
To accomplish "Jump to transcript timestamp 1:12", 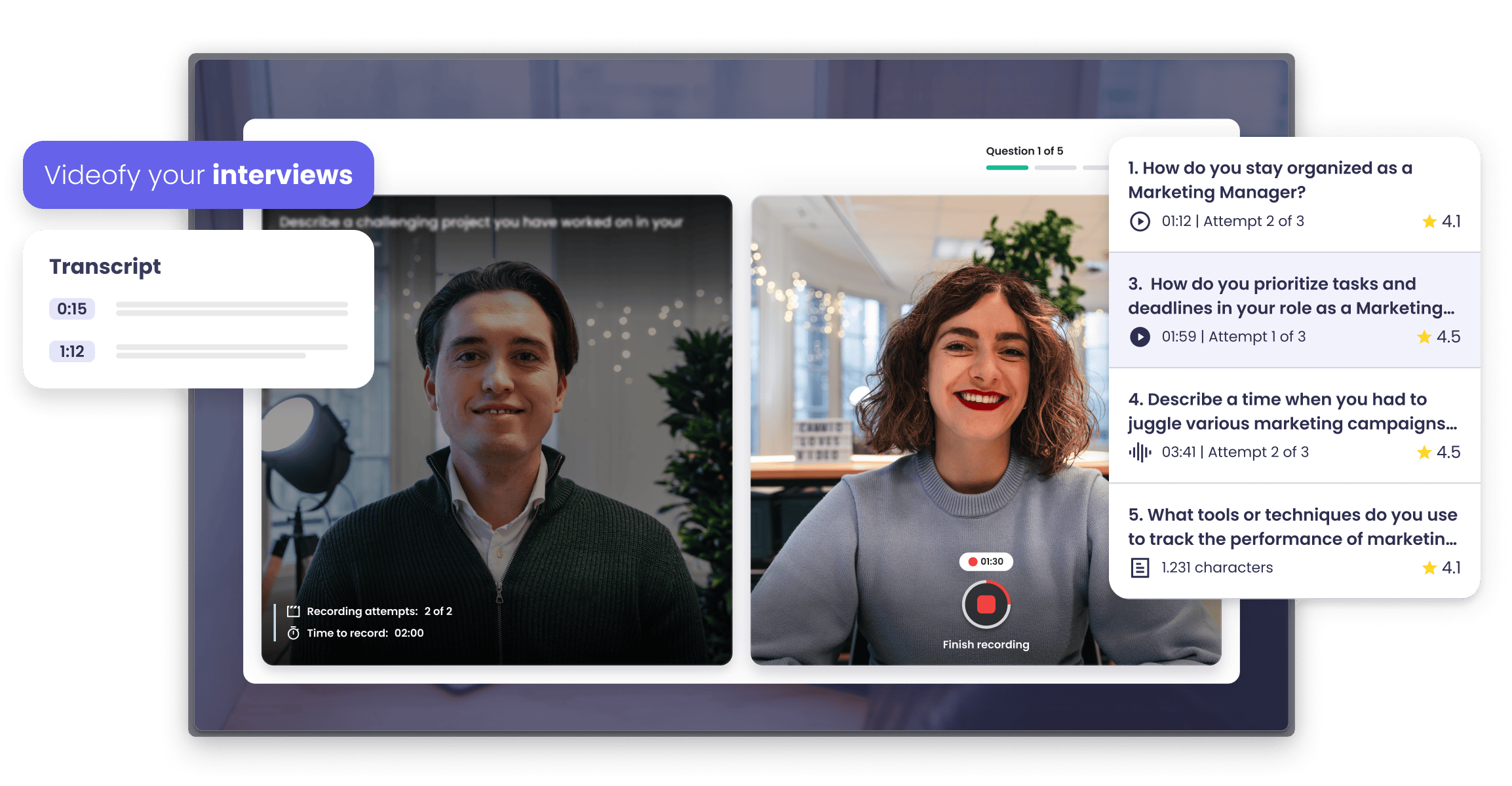I will (x=72, y=352).
